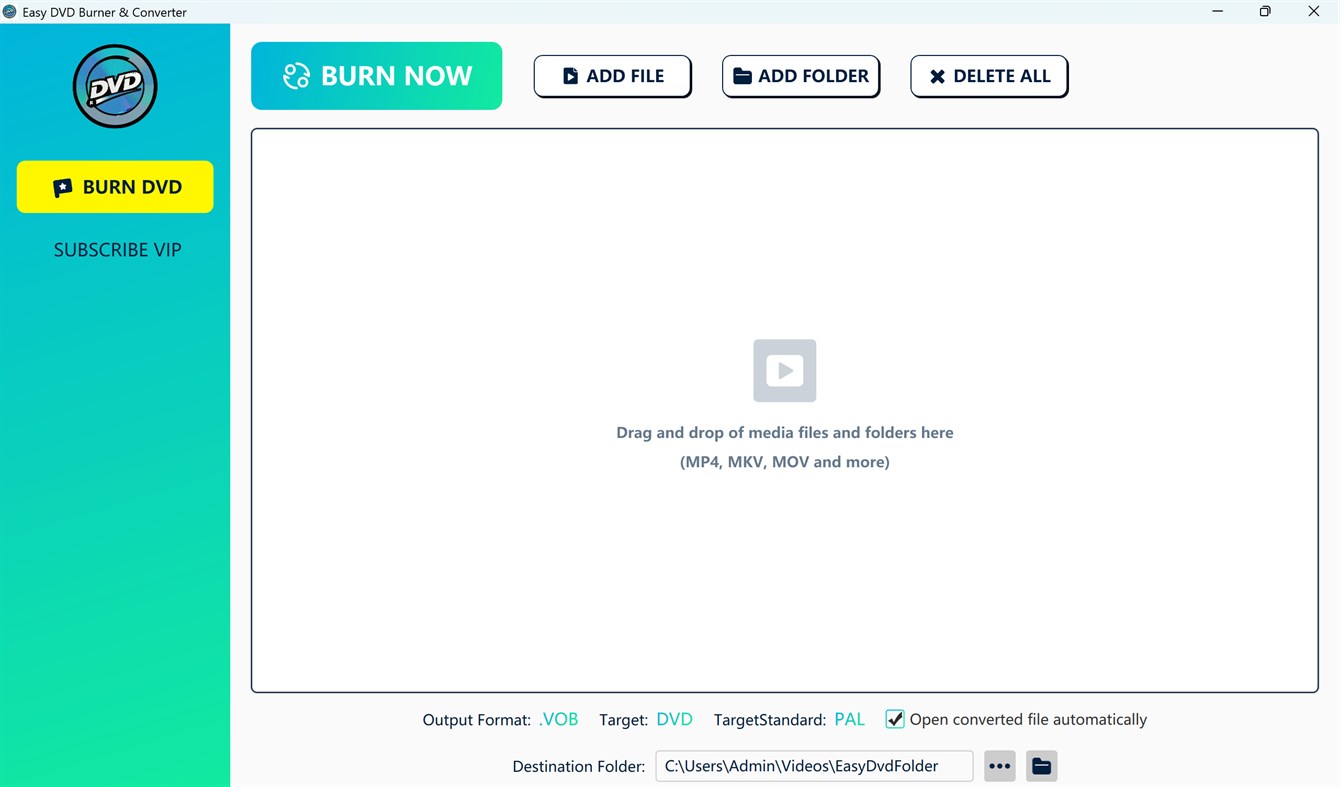This screenshot has height=787, width=1340.
Task: Open the Subscribe VIP page
Action: (117, 249)
